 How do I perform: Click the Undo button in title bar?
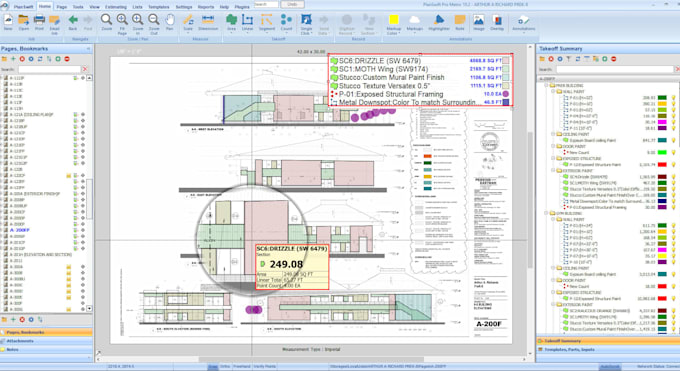point(293,4)
